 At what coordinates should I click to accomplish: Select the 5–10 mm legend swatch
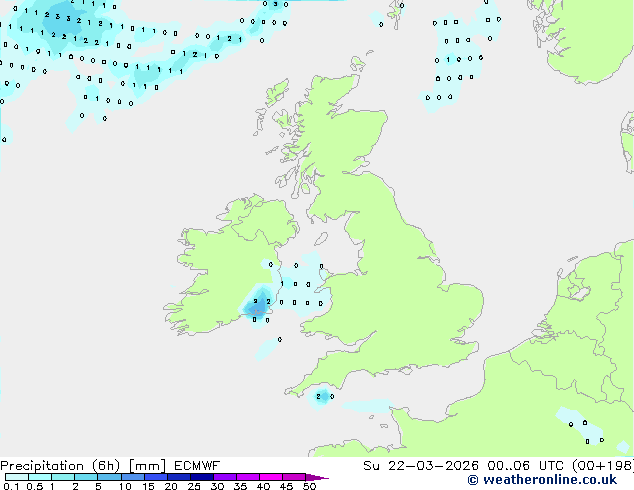click(x=109, y=477)
